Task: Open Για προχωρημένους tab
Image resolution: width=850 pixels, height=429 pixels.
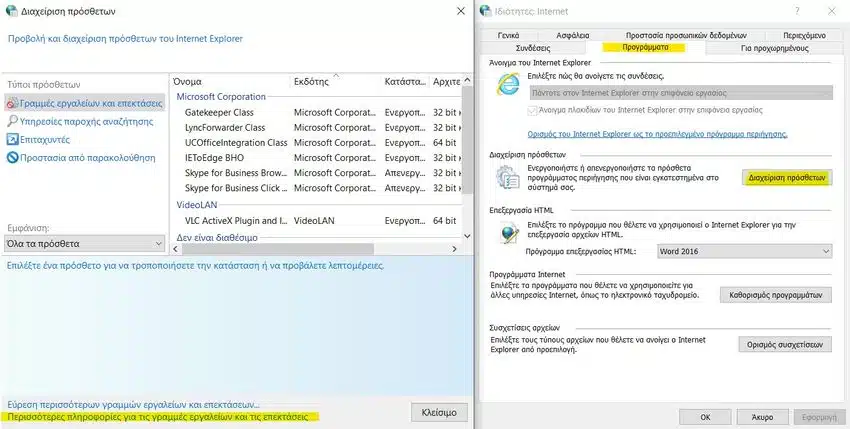Action: 774,48
